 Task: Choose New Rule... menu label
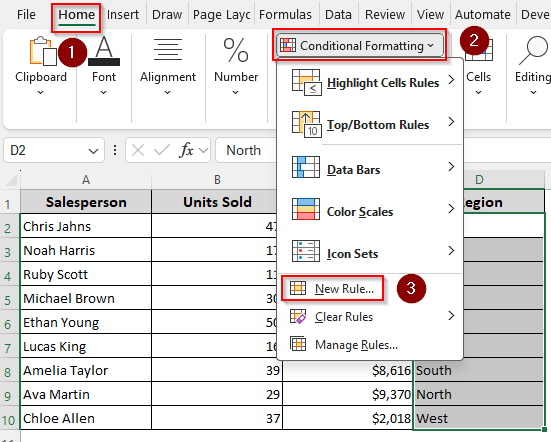[344, 289]
